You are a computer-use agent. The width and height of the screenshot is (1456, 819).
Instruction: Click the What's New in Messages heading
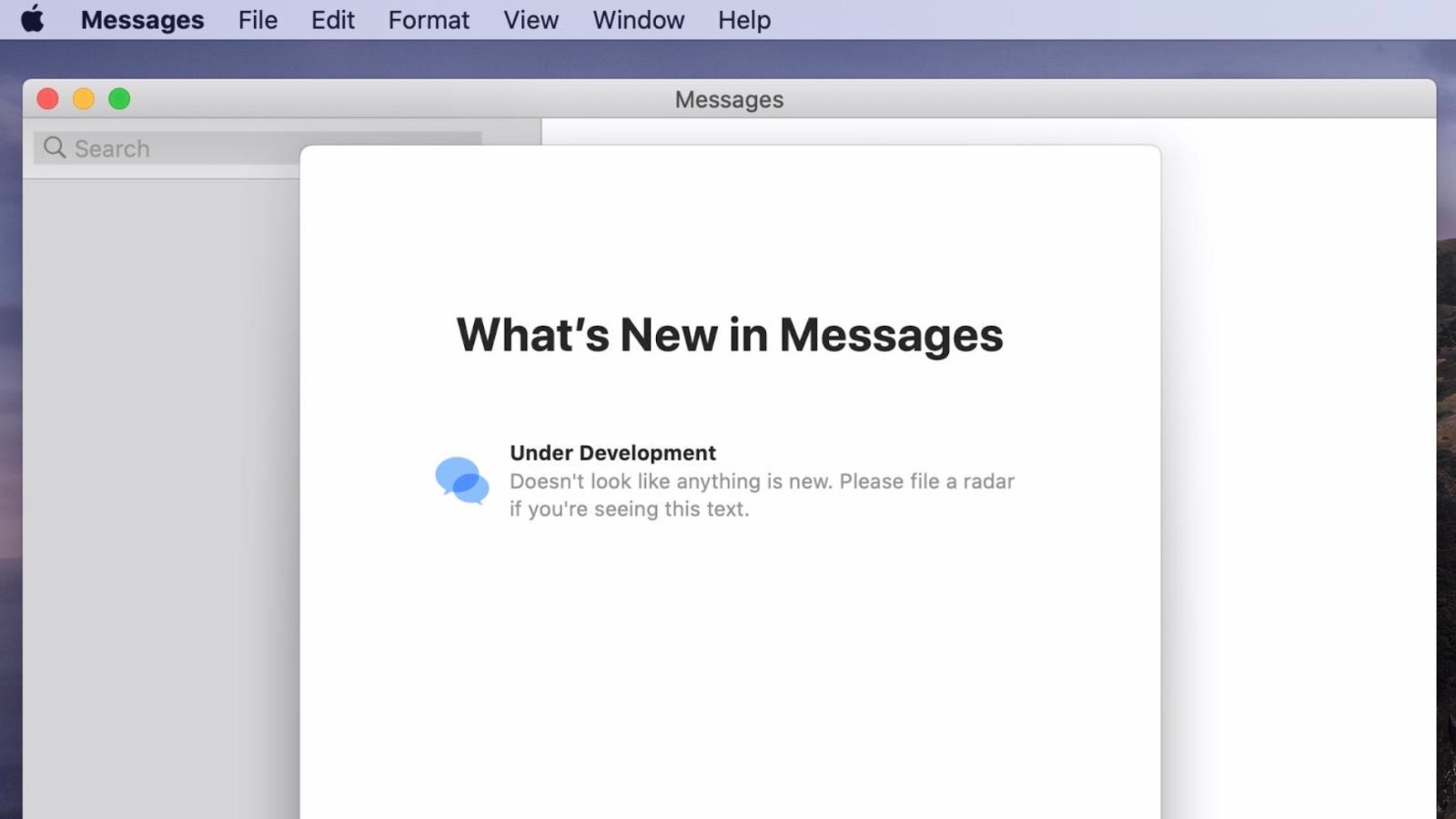coord(729,335)
